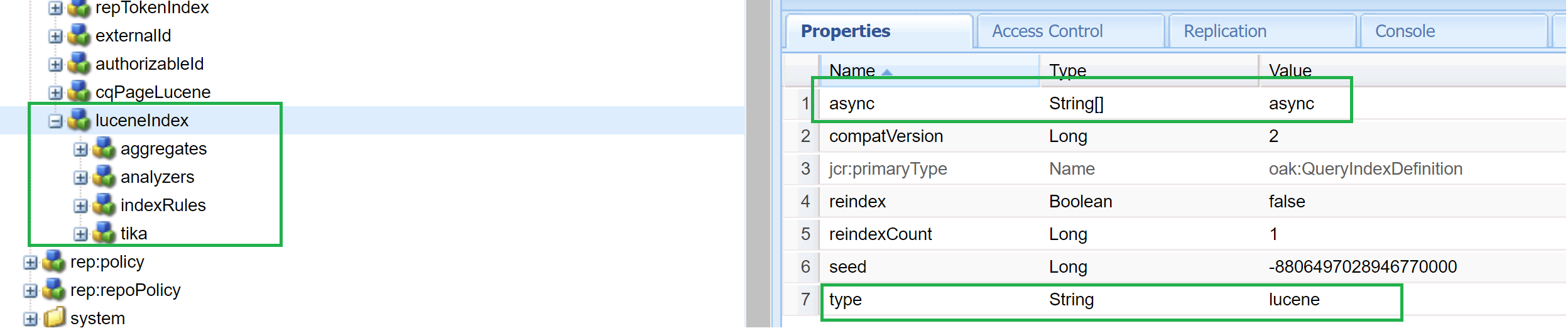This screenshot has width=1568, height=333.
Task: Sort by the Value column header
Action: click(1413, 70)
